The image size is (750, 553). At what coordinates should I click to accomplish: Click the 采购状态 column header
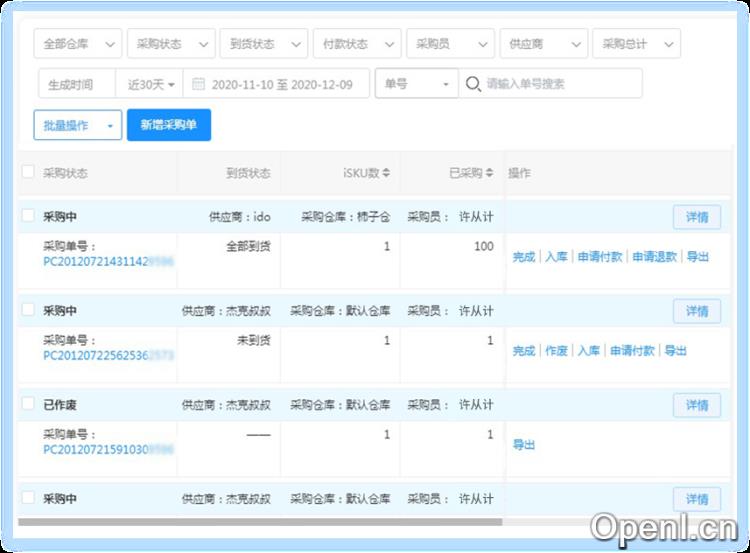tap(65, 173)
